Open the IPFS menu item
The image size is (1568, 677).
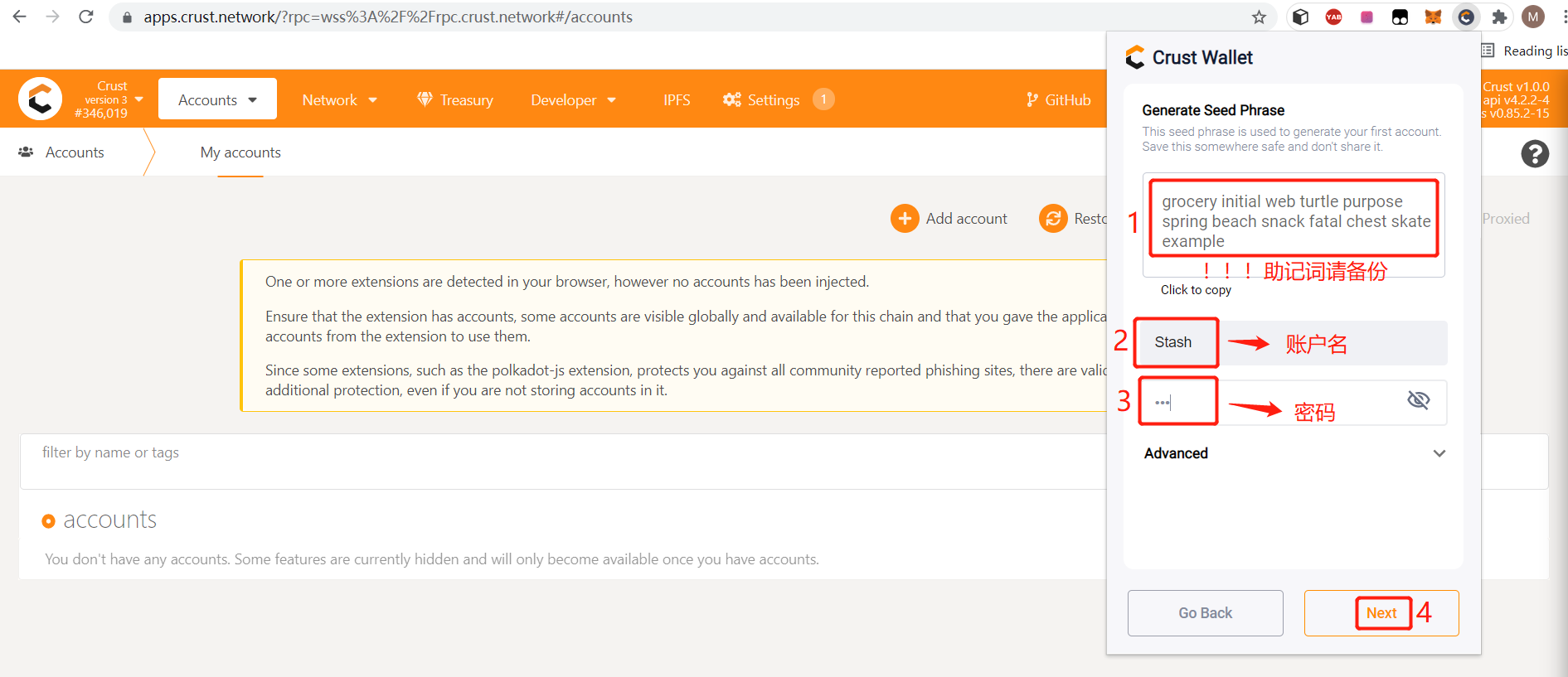tap(677, 99)
